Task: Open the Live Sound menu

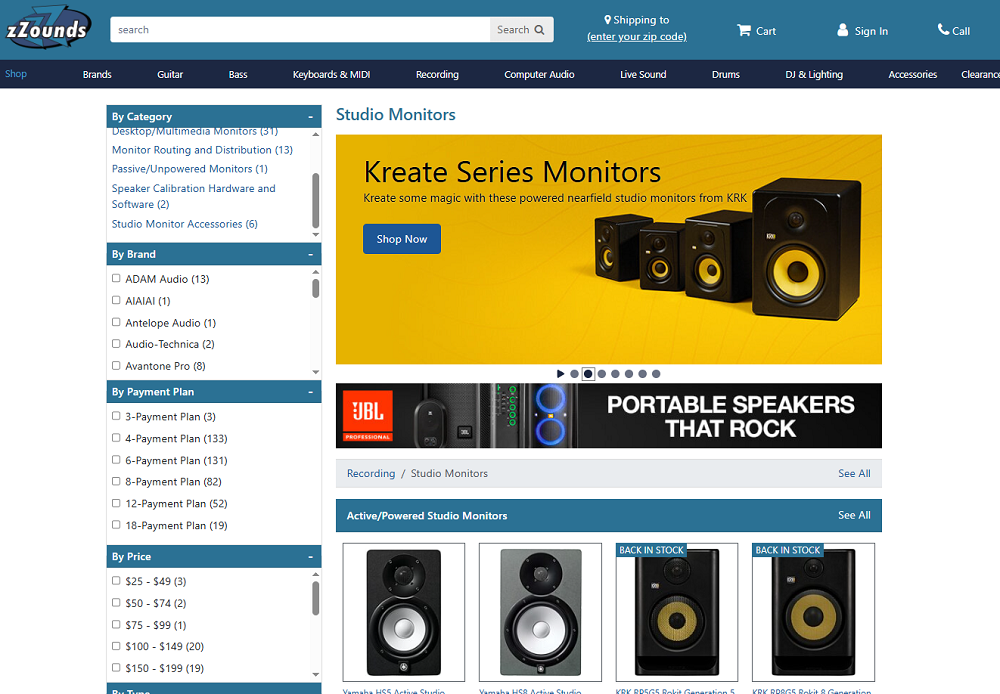Action: [x=643, y=75]
